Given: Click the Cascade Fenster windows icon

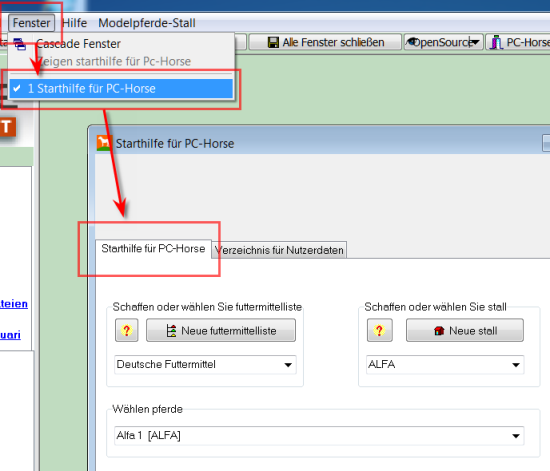Looking at the screenshot, I should [20, 44].
